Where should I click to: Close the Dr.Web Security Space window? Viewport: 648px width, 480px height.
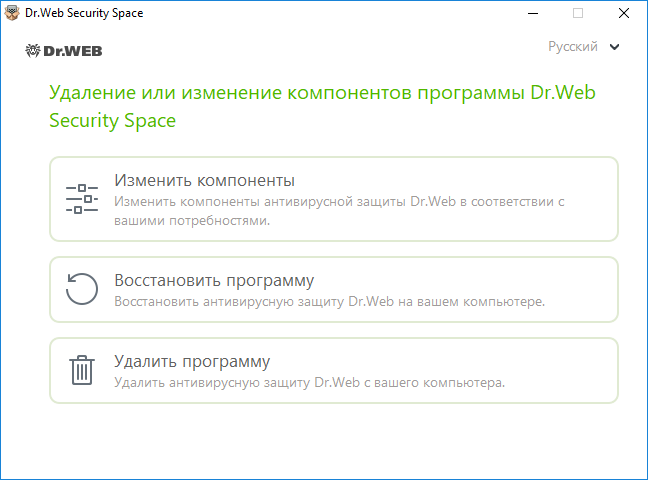[624, 13]
